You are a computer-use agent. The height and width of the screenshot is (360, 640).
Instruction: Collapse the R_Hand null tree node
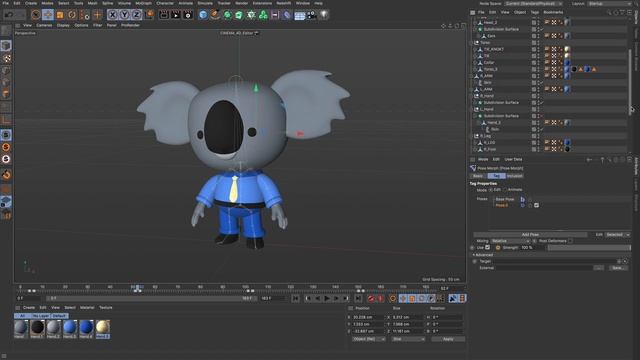(x=471, y=96)
